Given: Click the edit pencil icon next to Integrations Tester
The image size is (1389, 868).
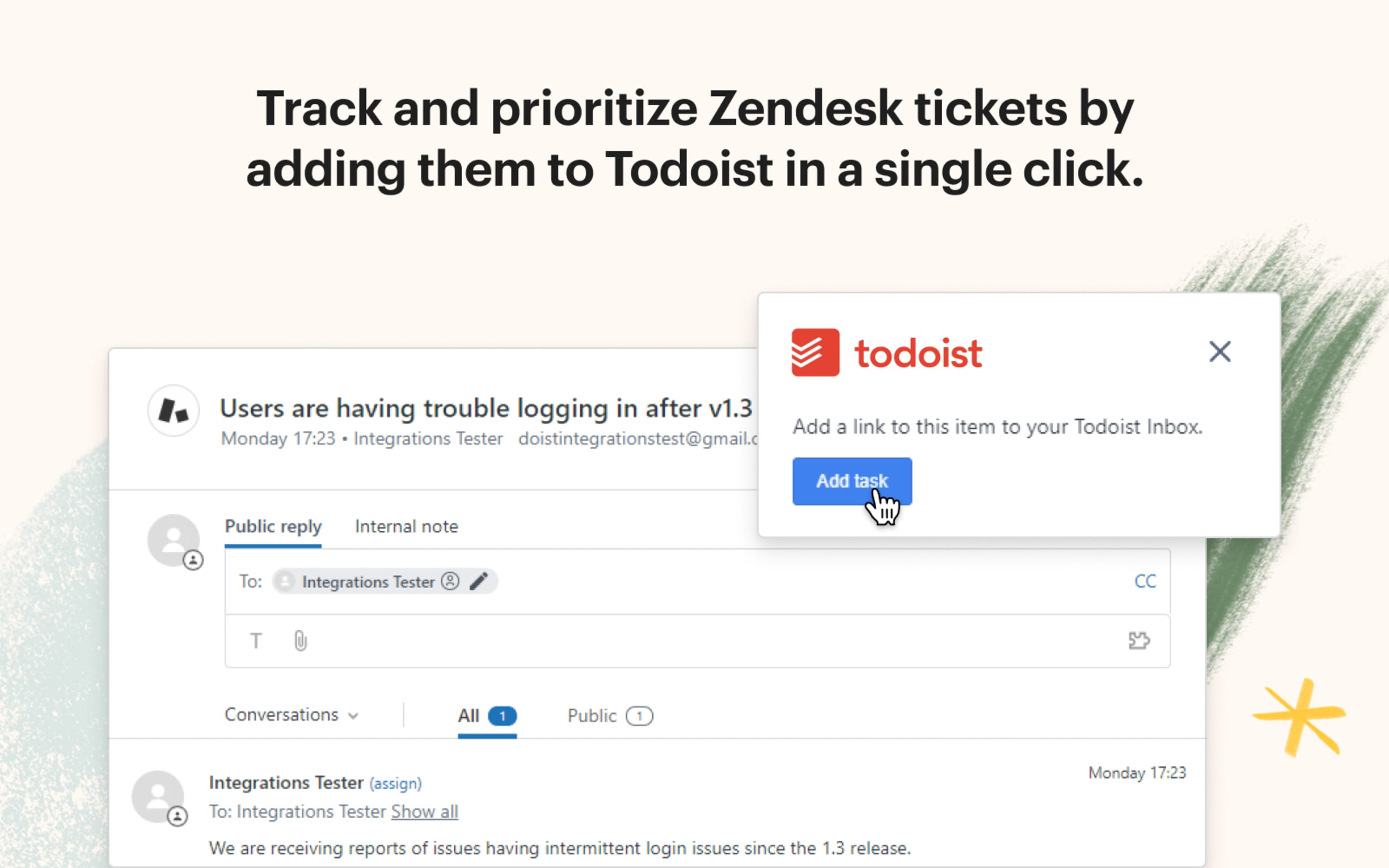Looking at the screenshot, I should [x=479, y=582].
